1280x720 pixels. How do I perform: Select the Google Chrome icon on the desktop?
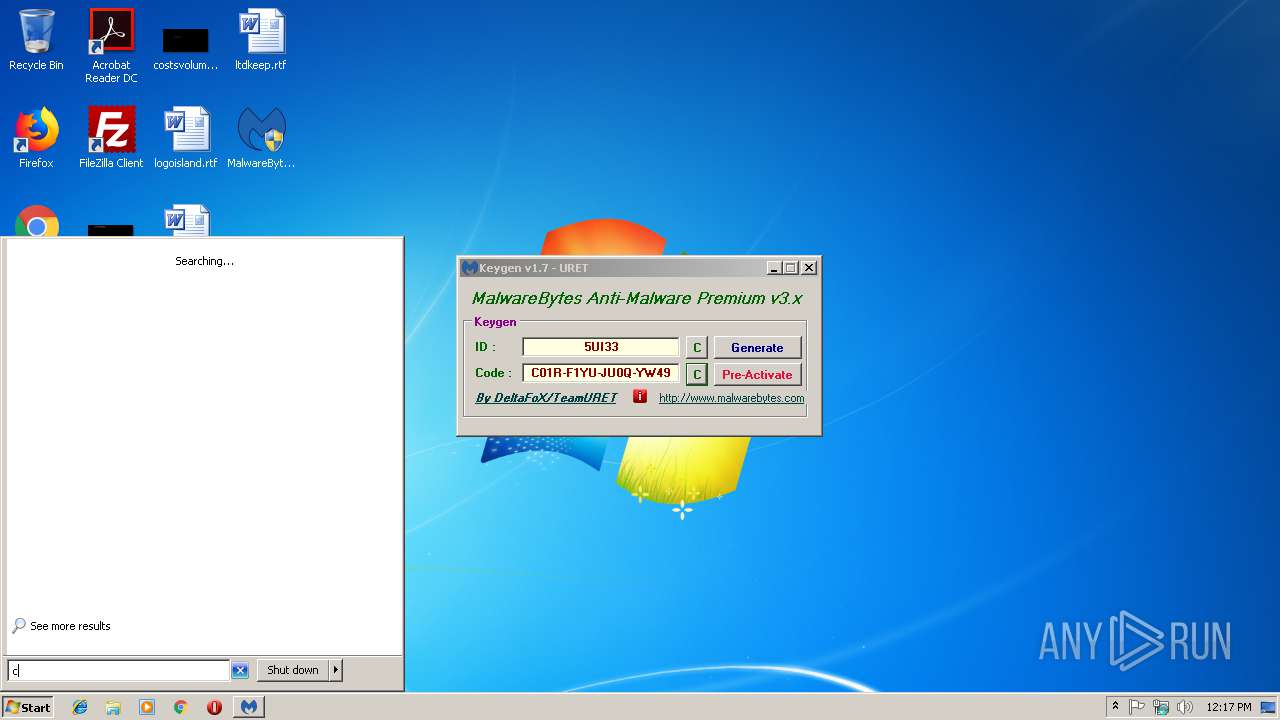click(37, 222)
